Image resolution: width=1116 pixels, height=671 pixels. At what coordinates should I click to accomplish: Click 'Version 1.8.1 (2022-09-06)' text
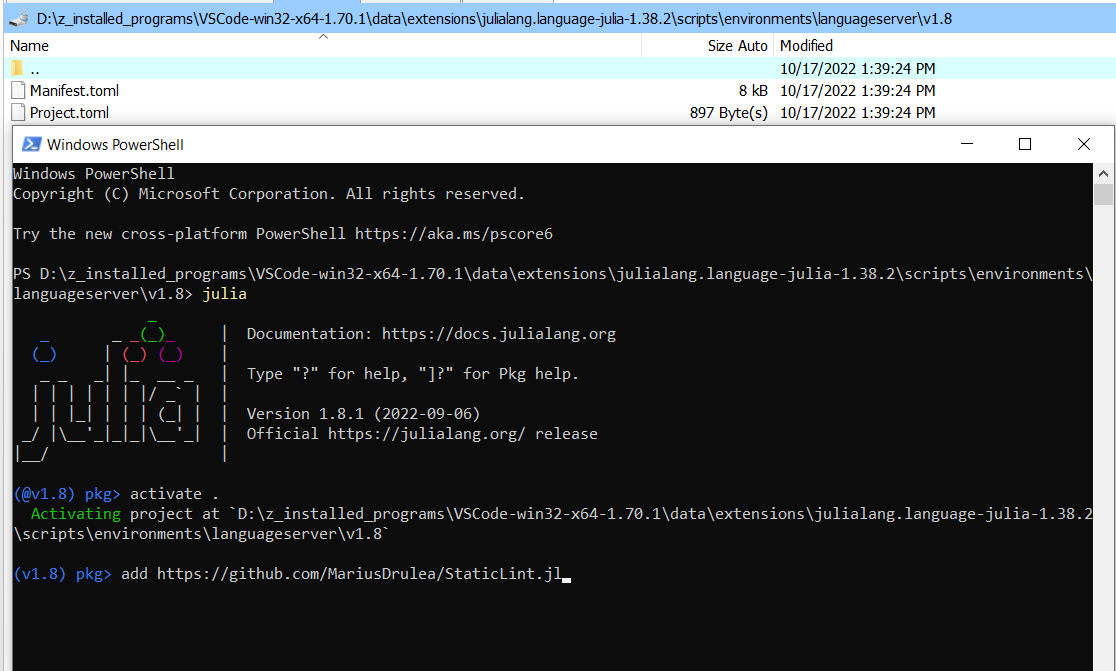tap(363, 413)
